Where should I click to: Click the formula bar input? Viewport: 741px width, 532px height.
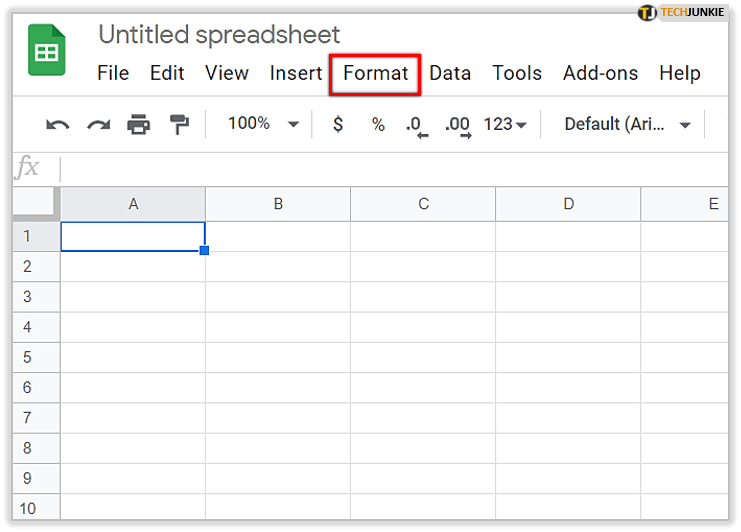[390, 168]
